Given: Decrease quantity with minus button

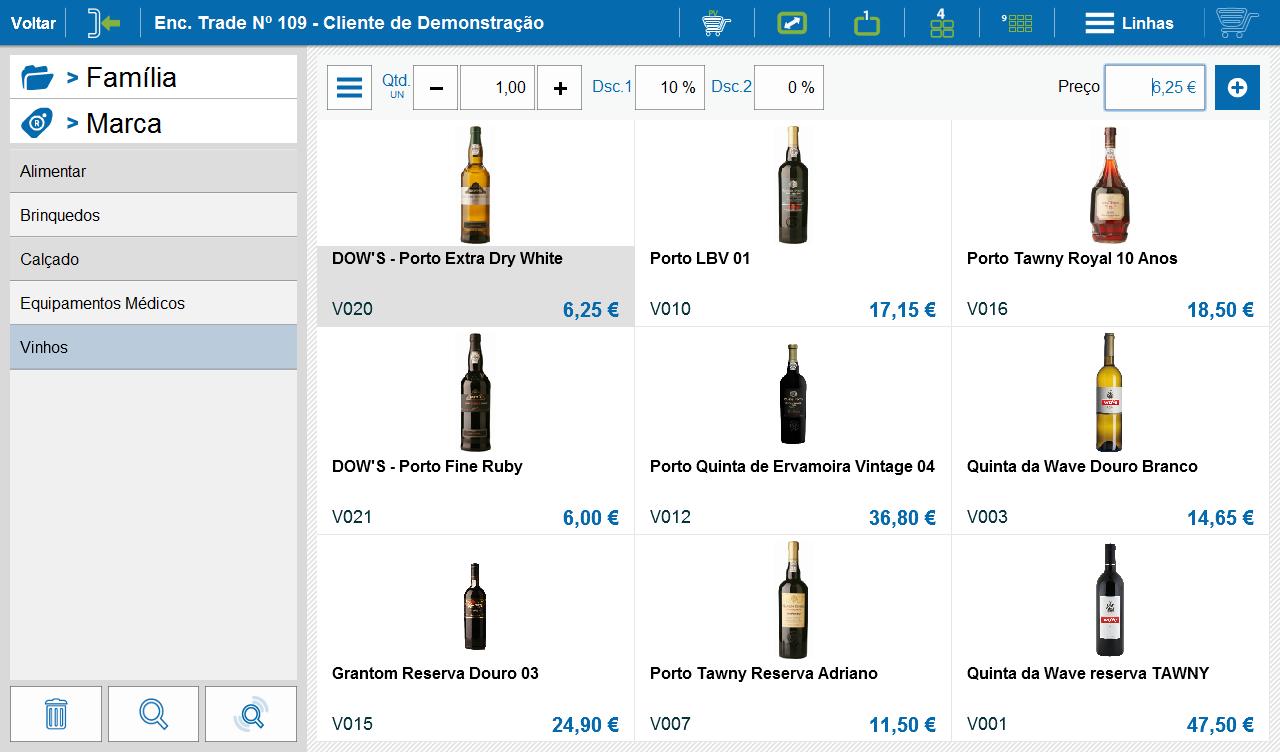Looking at the screenshot, I should (x=436, y=88).
